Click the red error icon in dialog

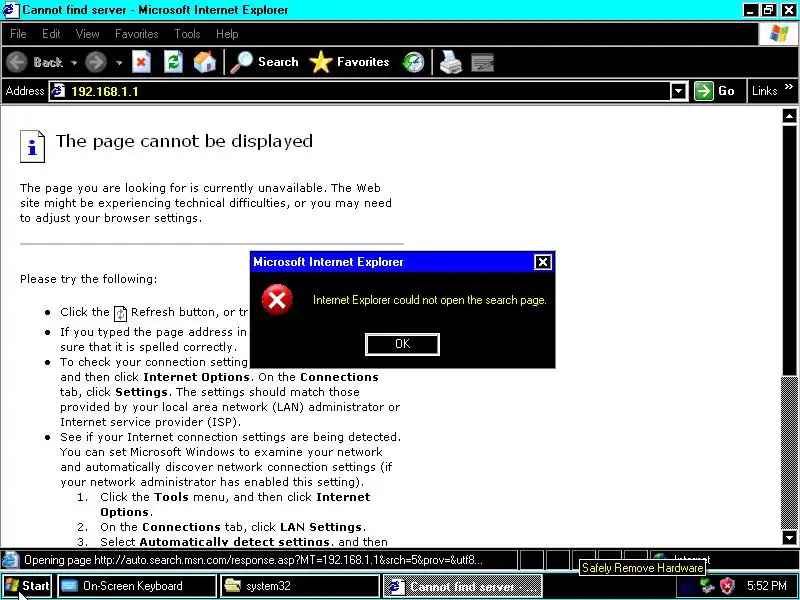point(277,299)
